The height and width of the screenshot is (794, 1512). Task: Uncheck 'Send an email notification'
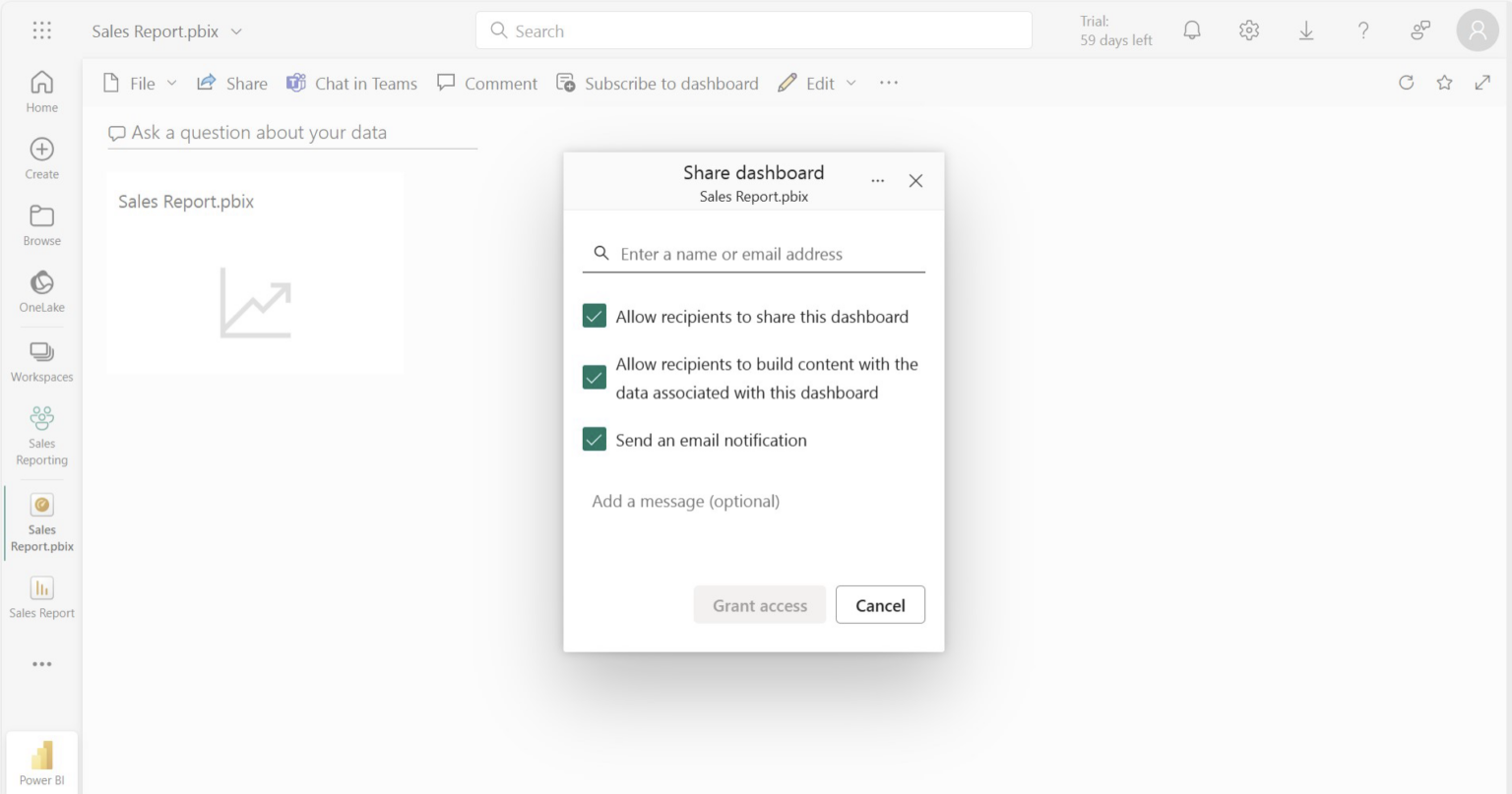594,439
